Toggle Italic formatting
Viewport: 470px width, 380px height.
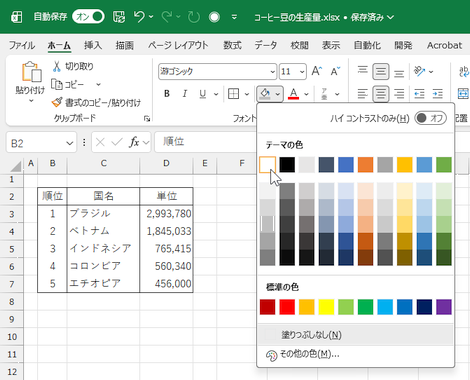coord(185,94)
